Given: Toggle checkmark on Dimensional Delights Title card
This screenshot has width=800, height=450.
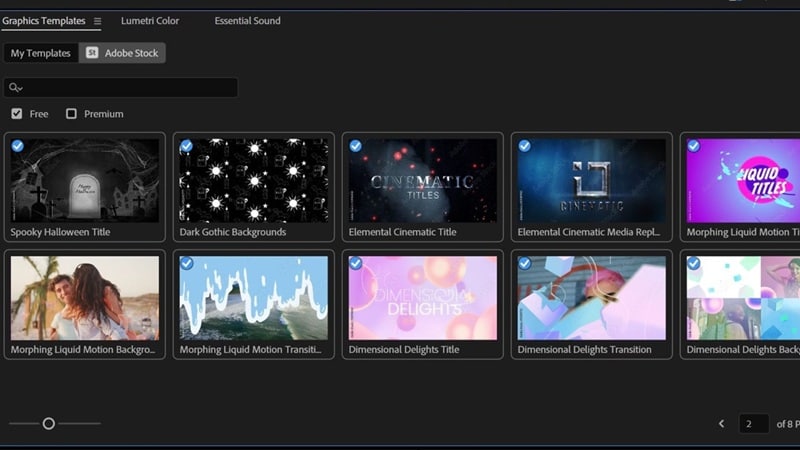Looking at the screenshot, I should (356, 263).
